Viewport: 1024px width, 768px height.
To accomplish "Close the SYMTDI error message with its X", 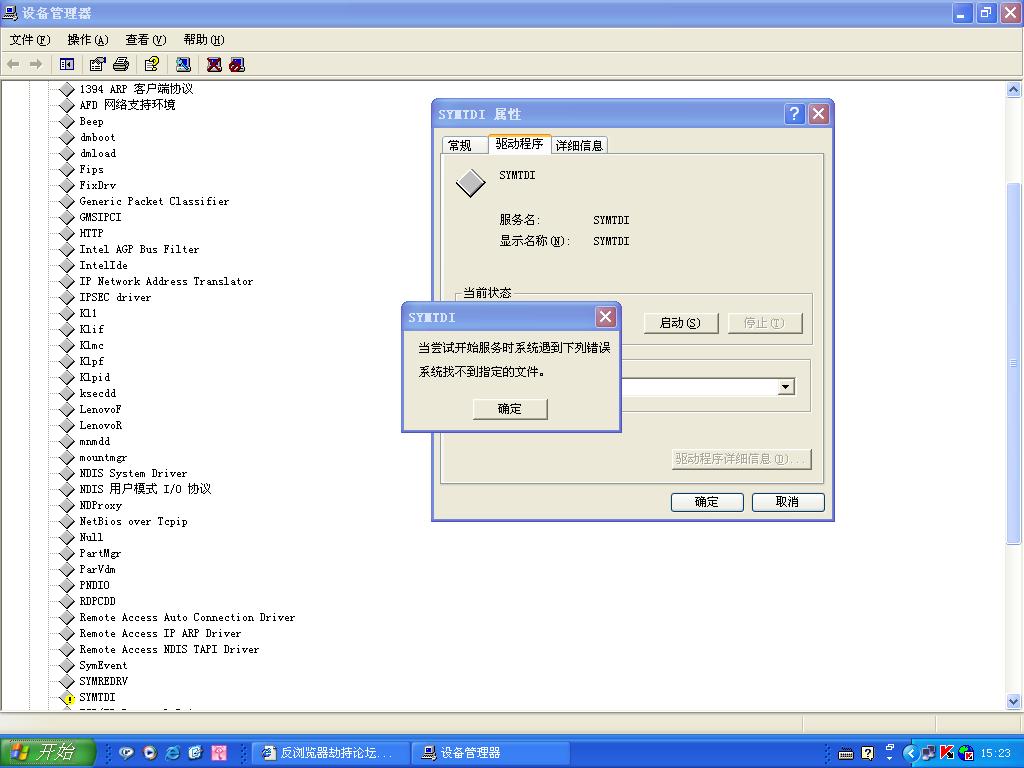I will point(605,317).
